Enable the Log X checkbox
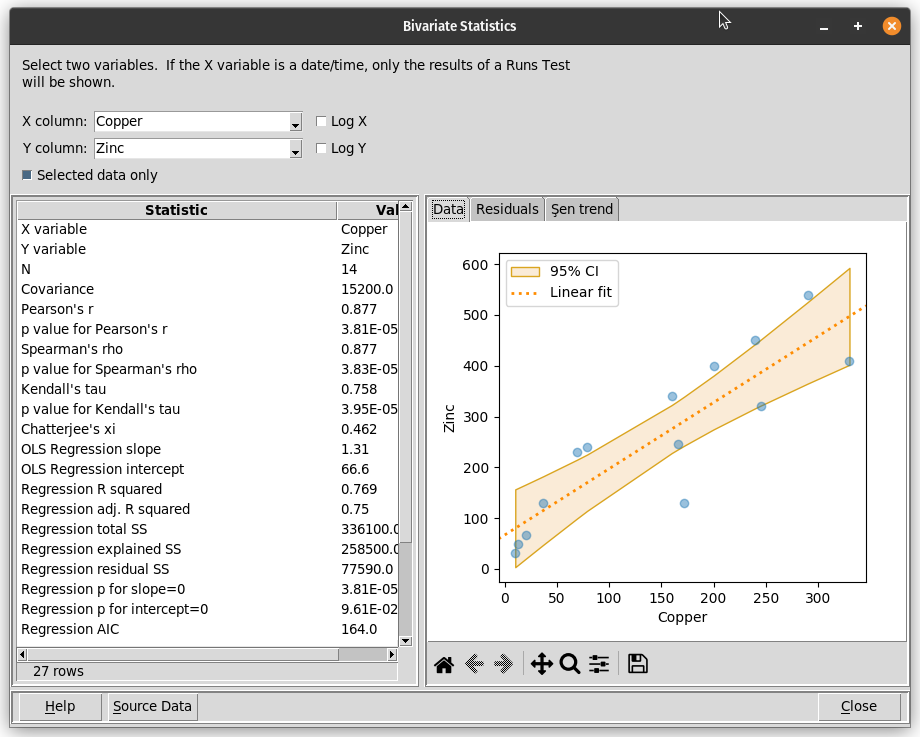920x737 pixels. point(322,122)
